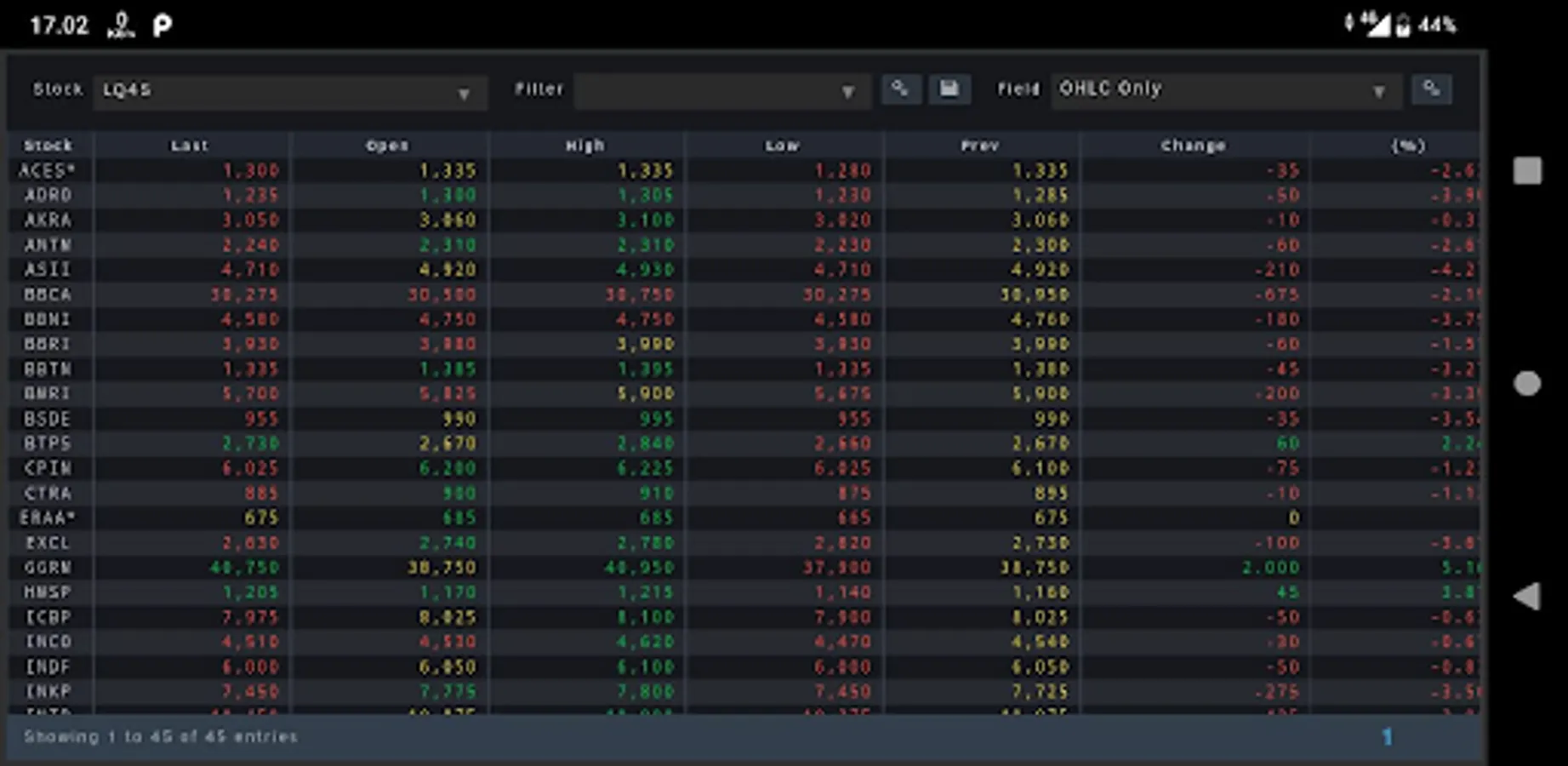Click the Open column header

(x=387, y=146)
